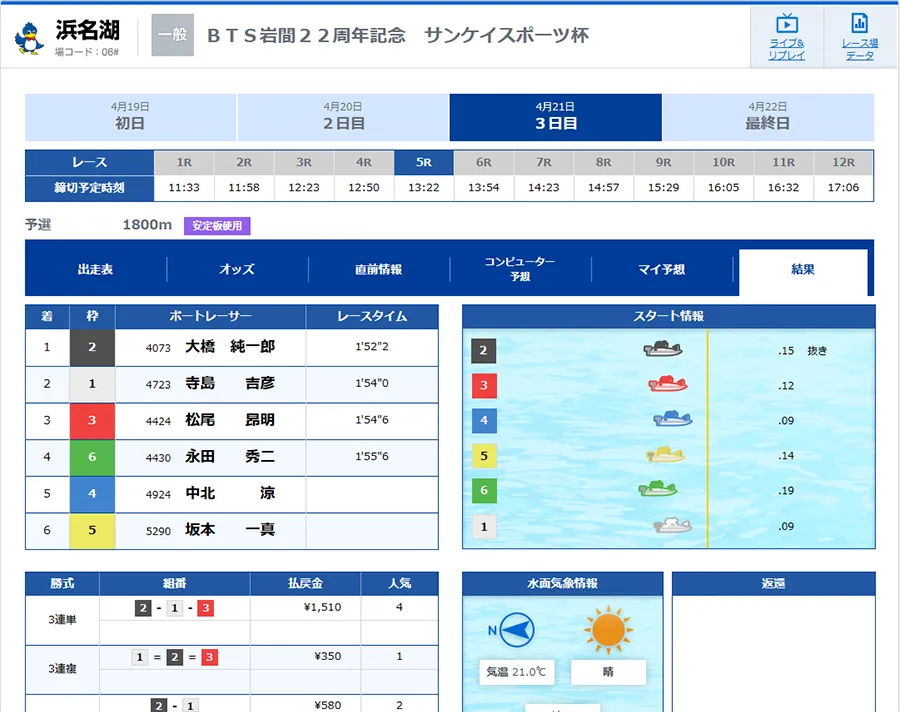
Task: Go to 4月19日 初日 day tab
Action: point(130,117)
